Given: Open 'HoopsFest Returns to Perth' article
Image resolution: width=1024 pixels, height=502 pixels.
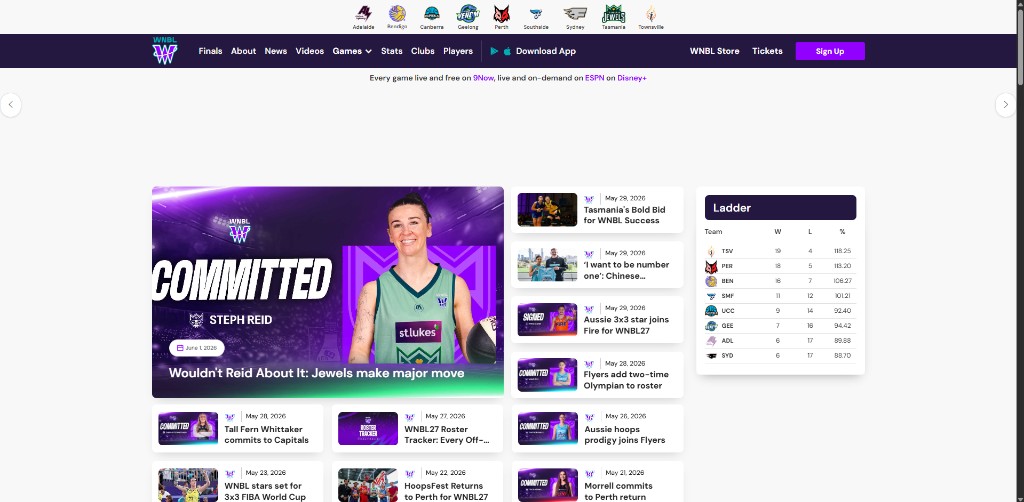Looking at the screenshot, I should 417,484.
